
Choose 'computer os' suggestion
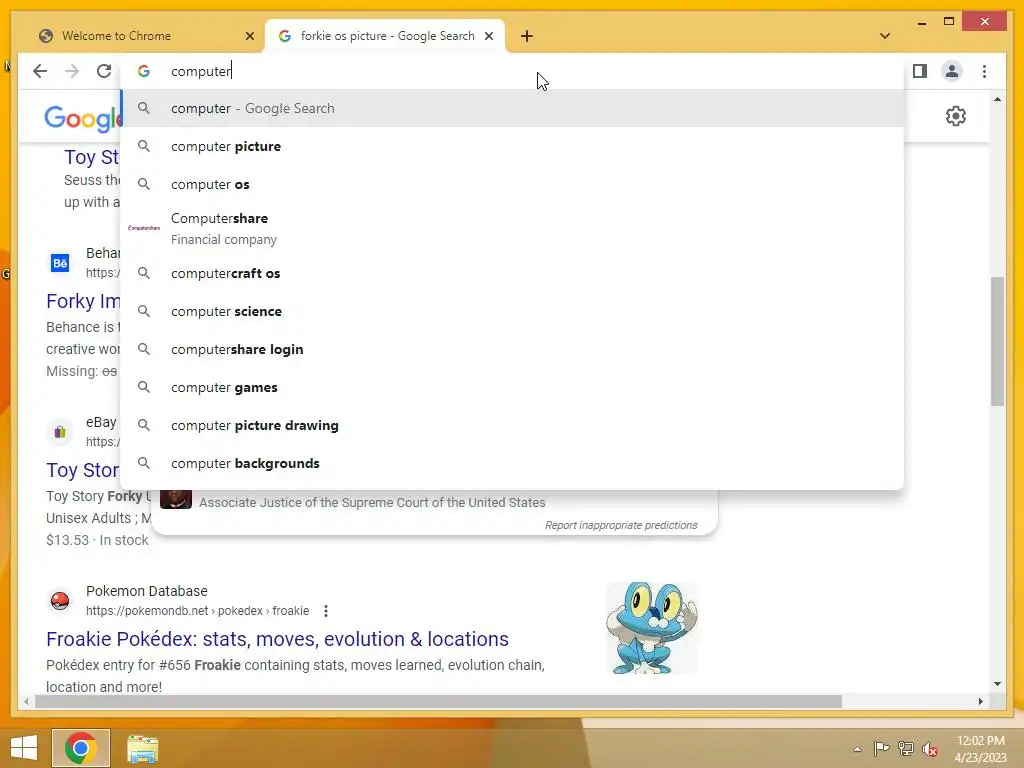[x=513, y=184]
